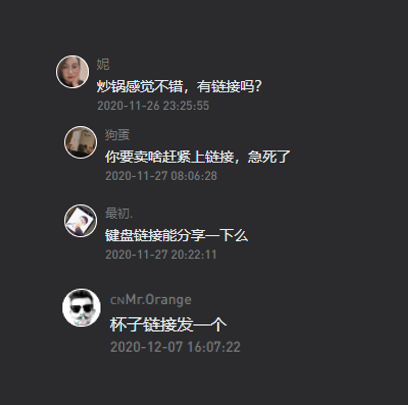408x405 pixels.
Task: Open the profile avatar of user 妮
Action: pyautogui.click(x=72, y=72)
